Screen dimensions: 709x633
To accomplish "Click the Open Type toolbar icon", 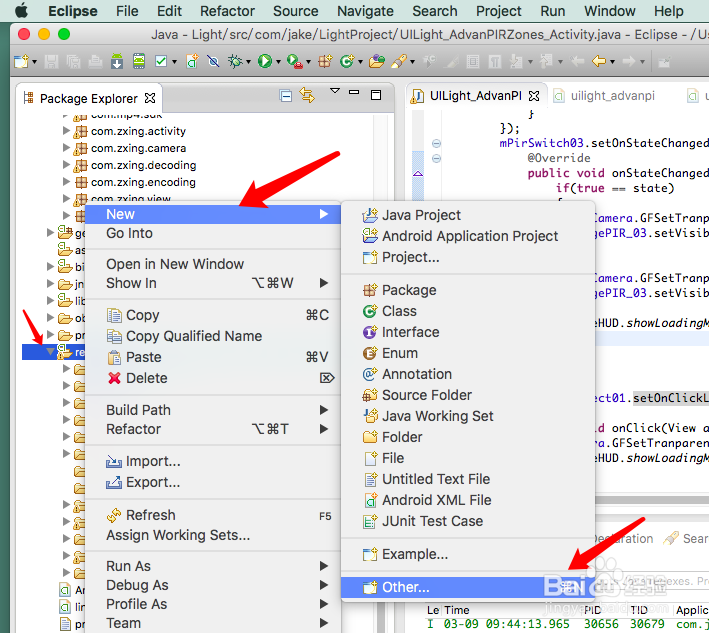I will click(376, 61).
